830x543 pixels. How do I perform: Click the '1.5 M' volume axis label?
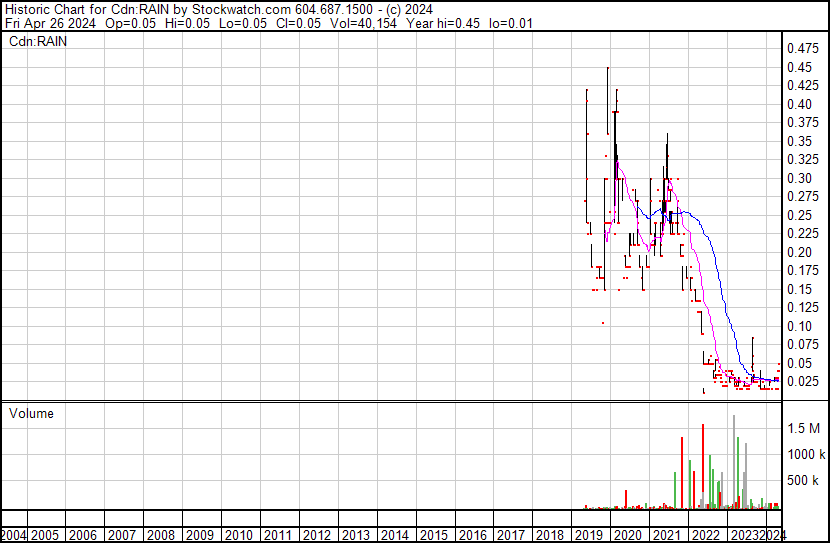804,428
